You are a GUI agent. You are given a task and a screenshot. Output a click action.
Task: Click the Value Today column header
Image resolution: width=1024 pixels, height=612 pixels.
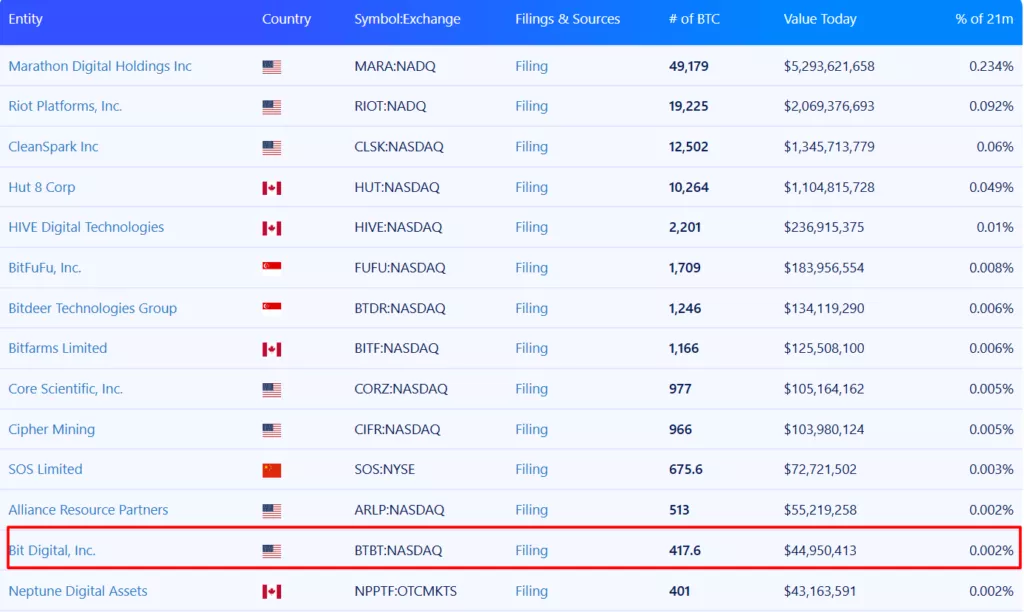point(820,19)
